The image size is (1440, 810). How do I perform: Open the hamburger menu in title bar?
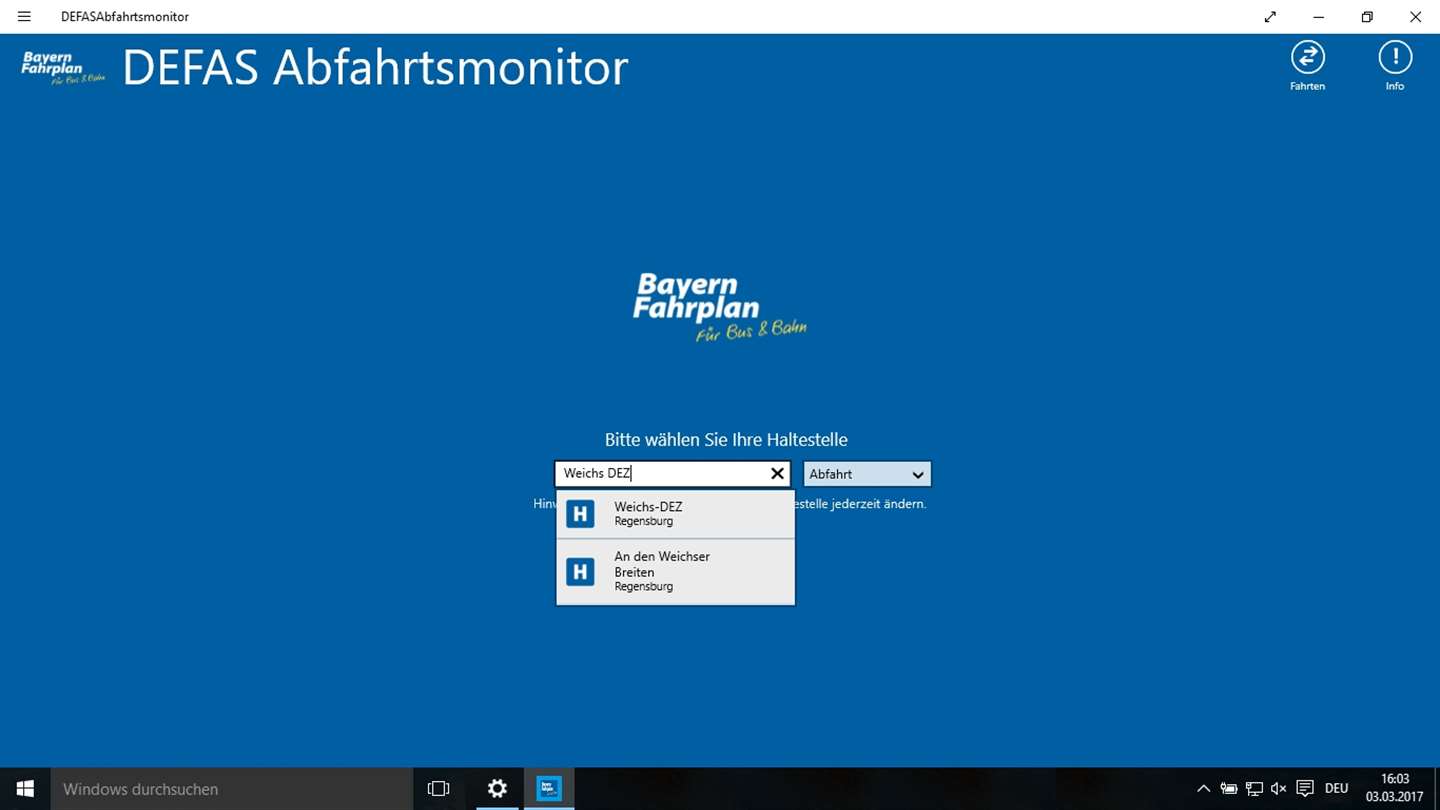tap(24, 17)
